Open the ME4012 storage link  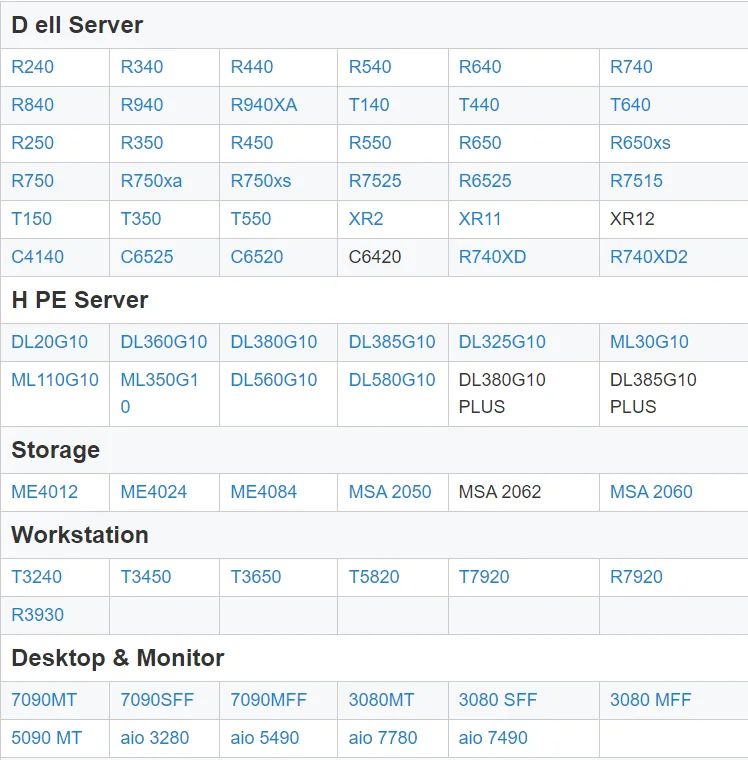(44, 492)
